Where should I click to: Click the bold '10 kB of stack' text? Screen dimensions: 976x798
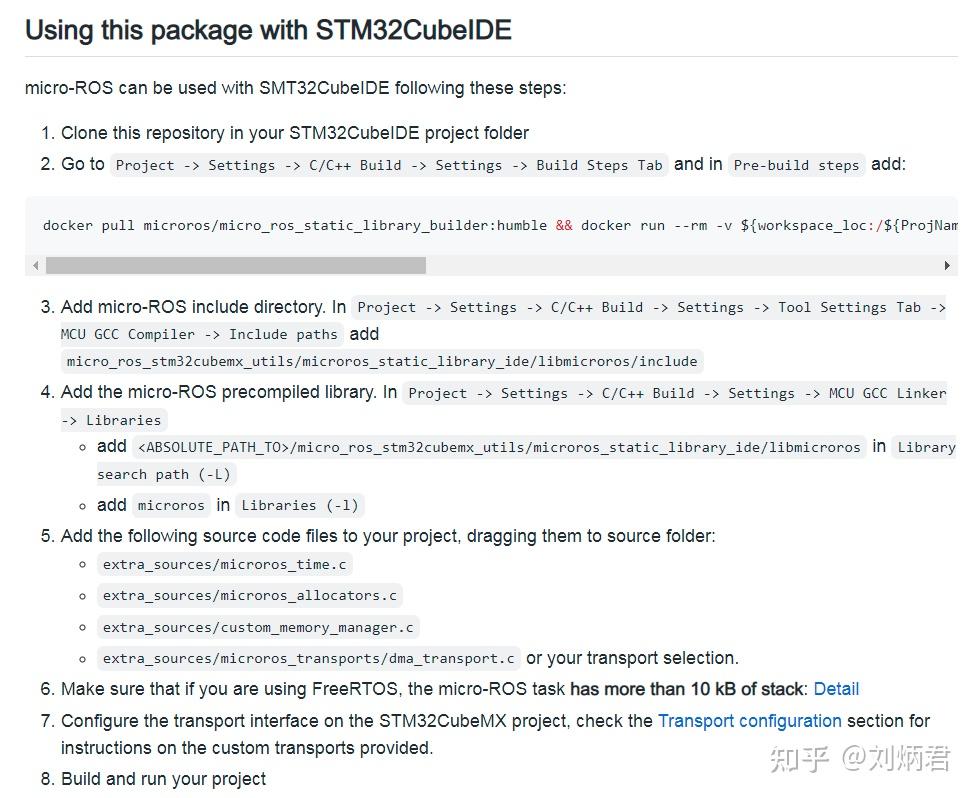[x=687, y=689]
